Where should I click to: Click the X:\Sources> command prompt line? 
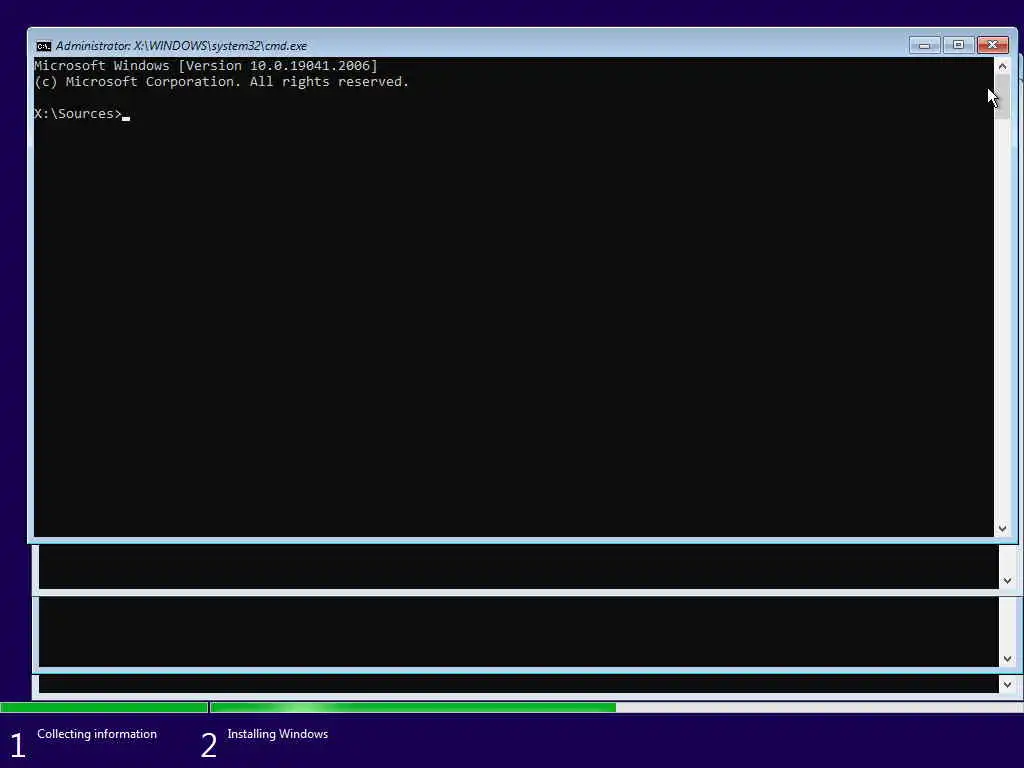click(82, 114)
